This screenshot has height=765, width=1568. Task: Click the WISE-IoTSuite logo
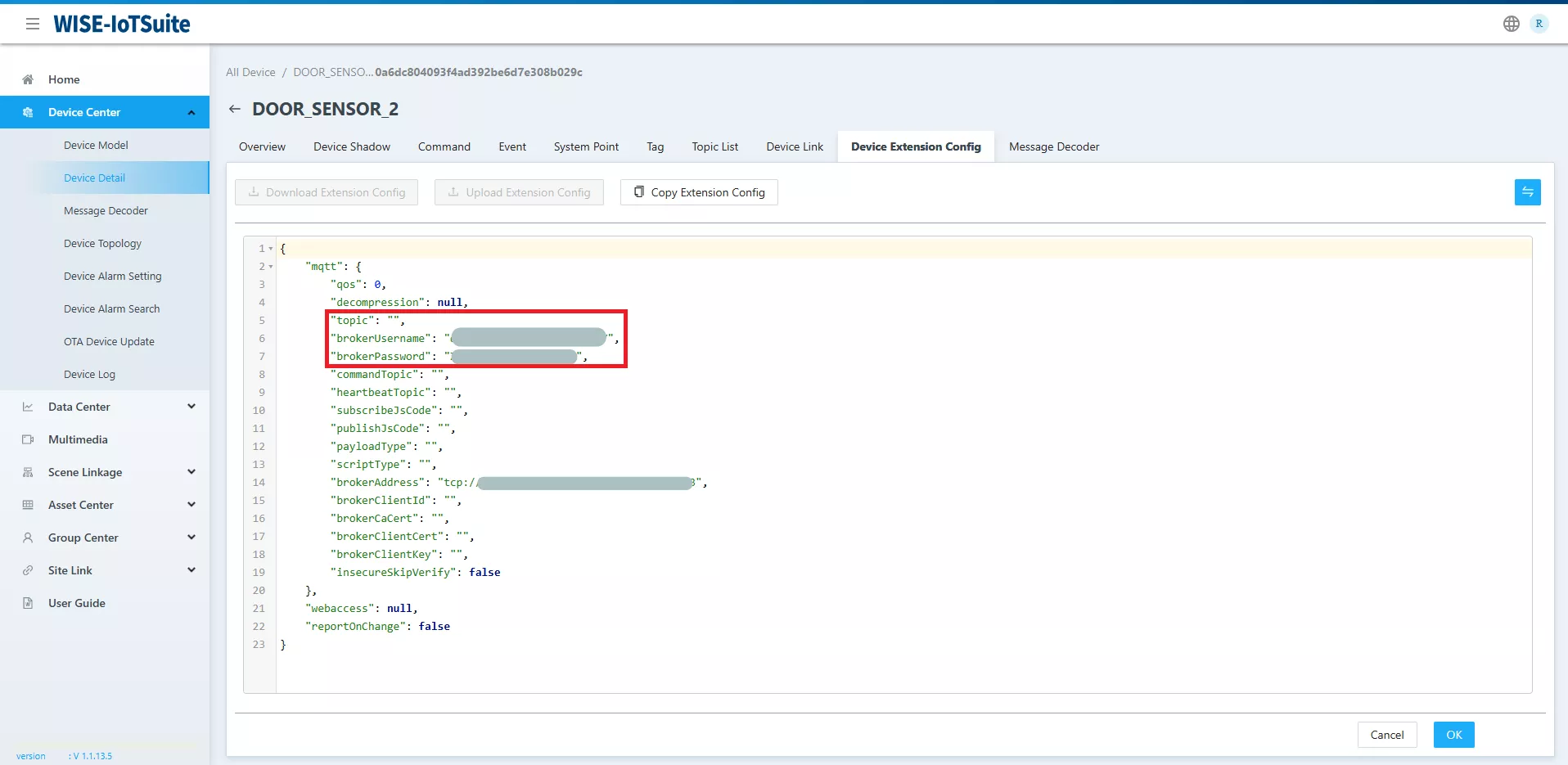(122, 24)
